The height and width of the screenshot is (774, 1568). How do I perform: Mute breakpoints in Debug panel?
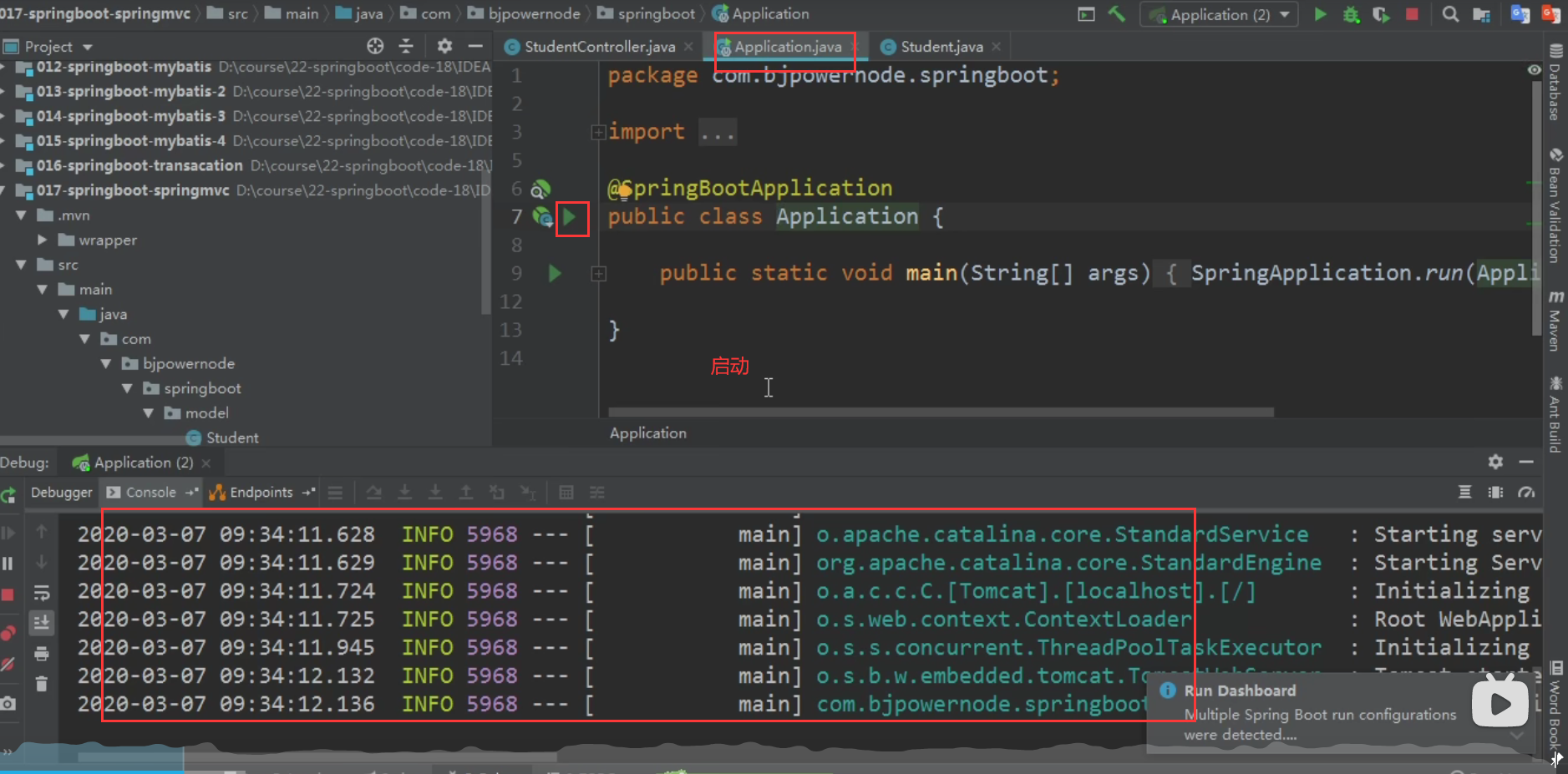pyautogui.click(x=8, y=665)
